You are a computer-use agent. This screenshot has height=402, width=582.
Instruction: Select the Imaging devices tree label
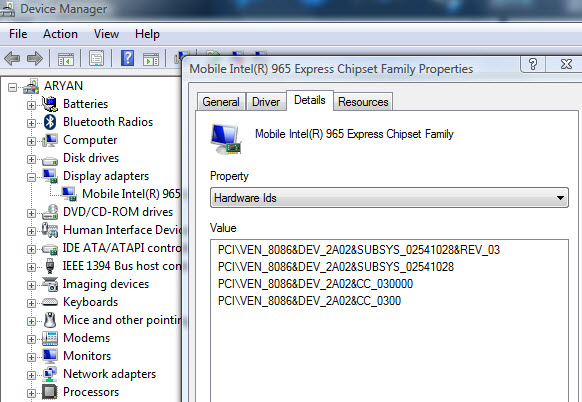coord(106,284)
